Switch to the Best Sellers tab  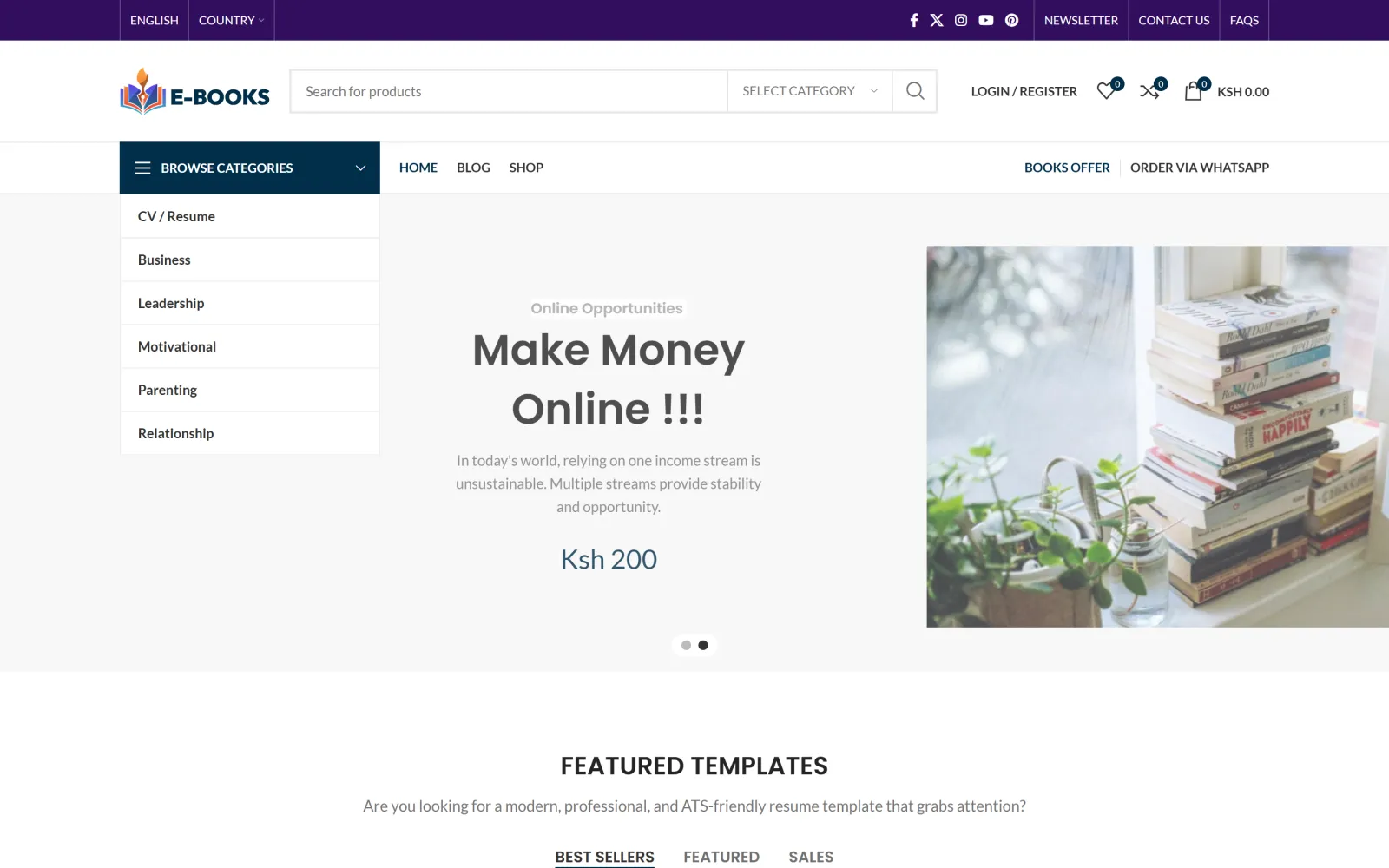pyautogui.click(x=605, y=857)
